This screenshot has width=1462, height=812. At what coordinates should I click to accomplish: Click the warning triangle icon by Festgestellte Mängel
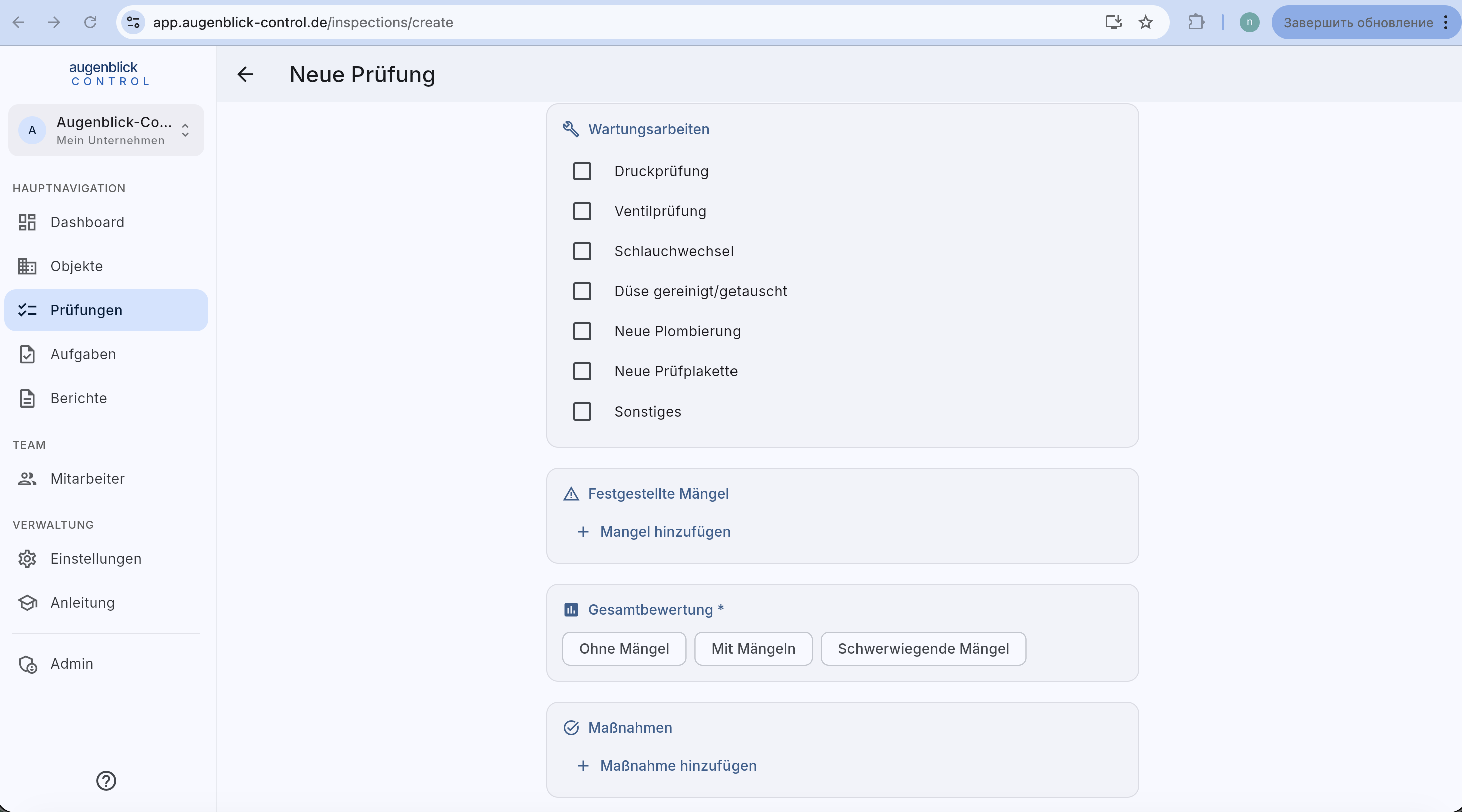(571, 494)
